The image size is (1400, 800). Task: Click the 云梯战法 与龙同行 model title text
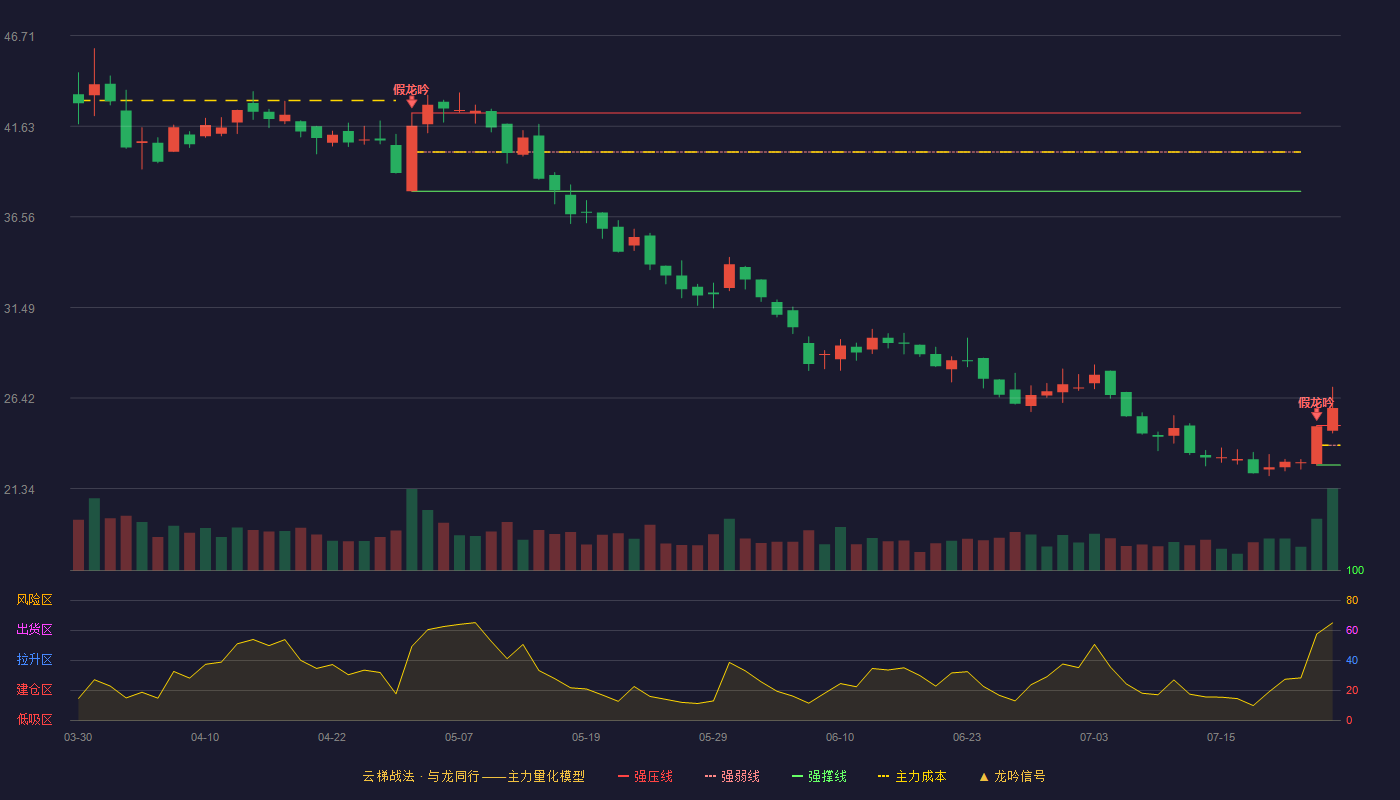[473, 776]
